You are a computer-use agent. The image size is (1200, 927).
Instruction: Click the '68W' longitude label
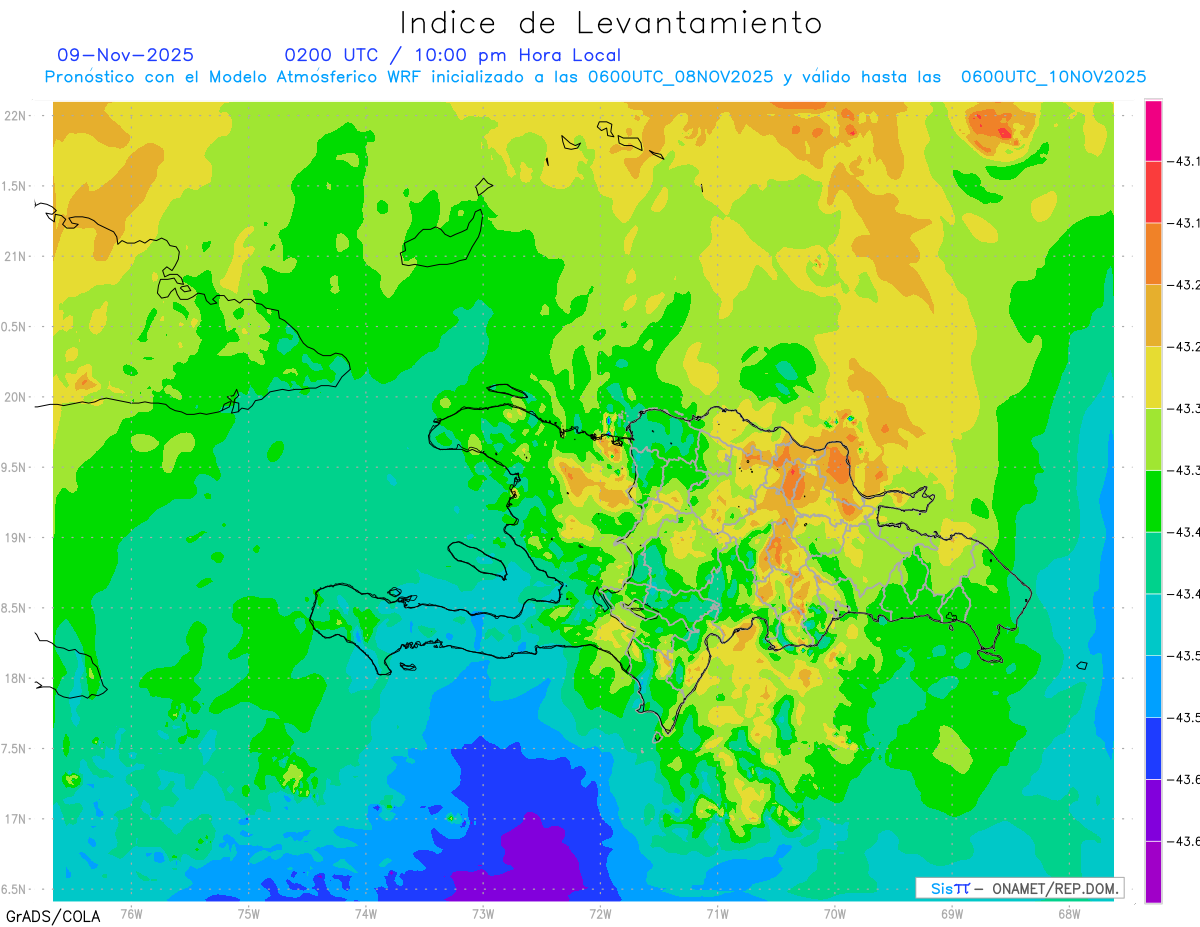[1069, 913]
